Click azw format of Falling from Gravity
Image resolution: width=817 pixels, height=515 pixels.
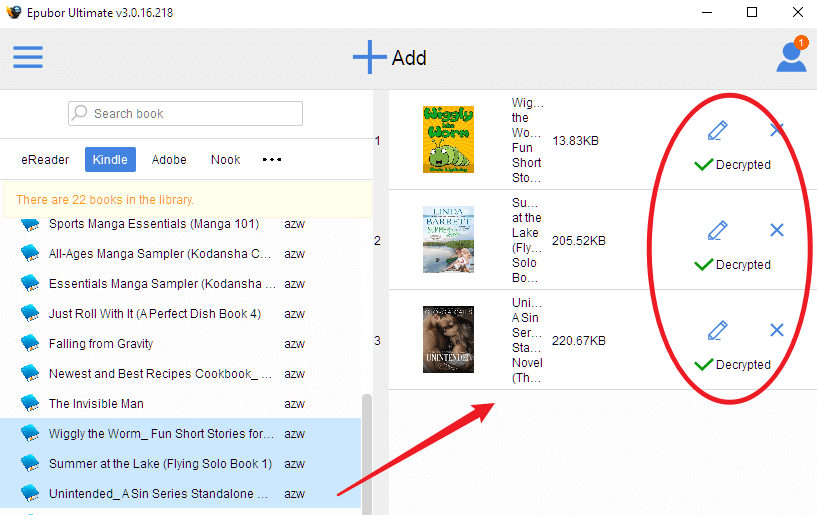coord(294,344)
